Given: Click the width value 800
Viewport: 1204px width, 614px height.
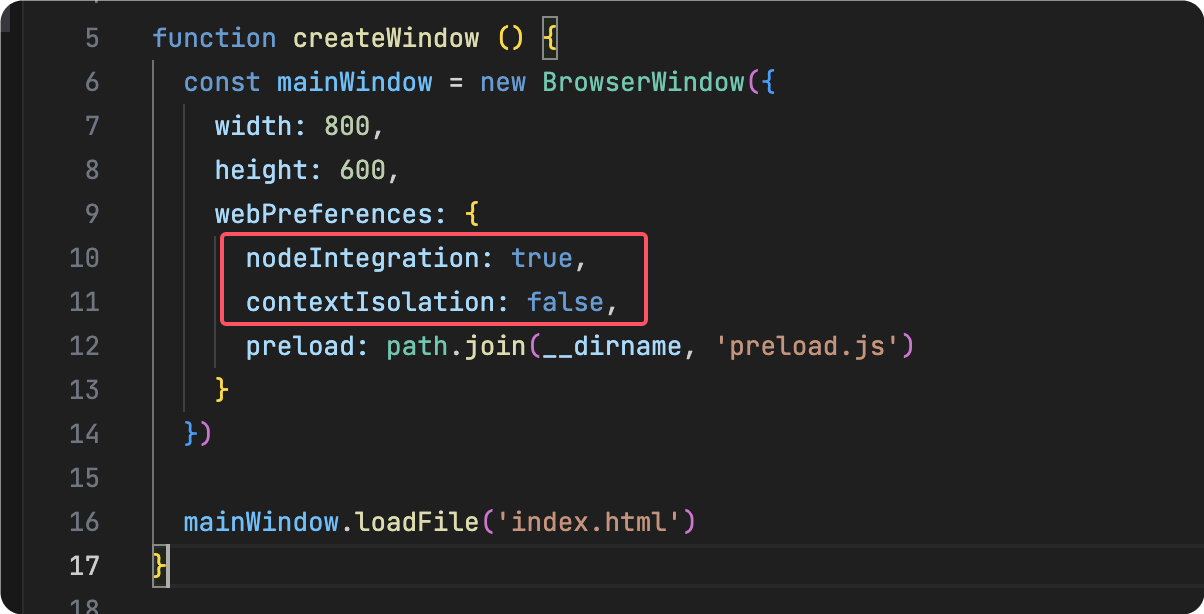Looking at the screenshot, I should 346,126.
